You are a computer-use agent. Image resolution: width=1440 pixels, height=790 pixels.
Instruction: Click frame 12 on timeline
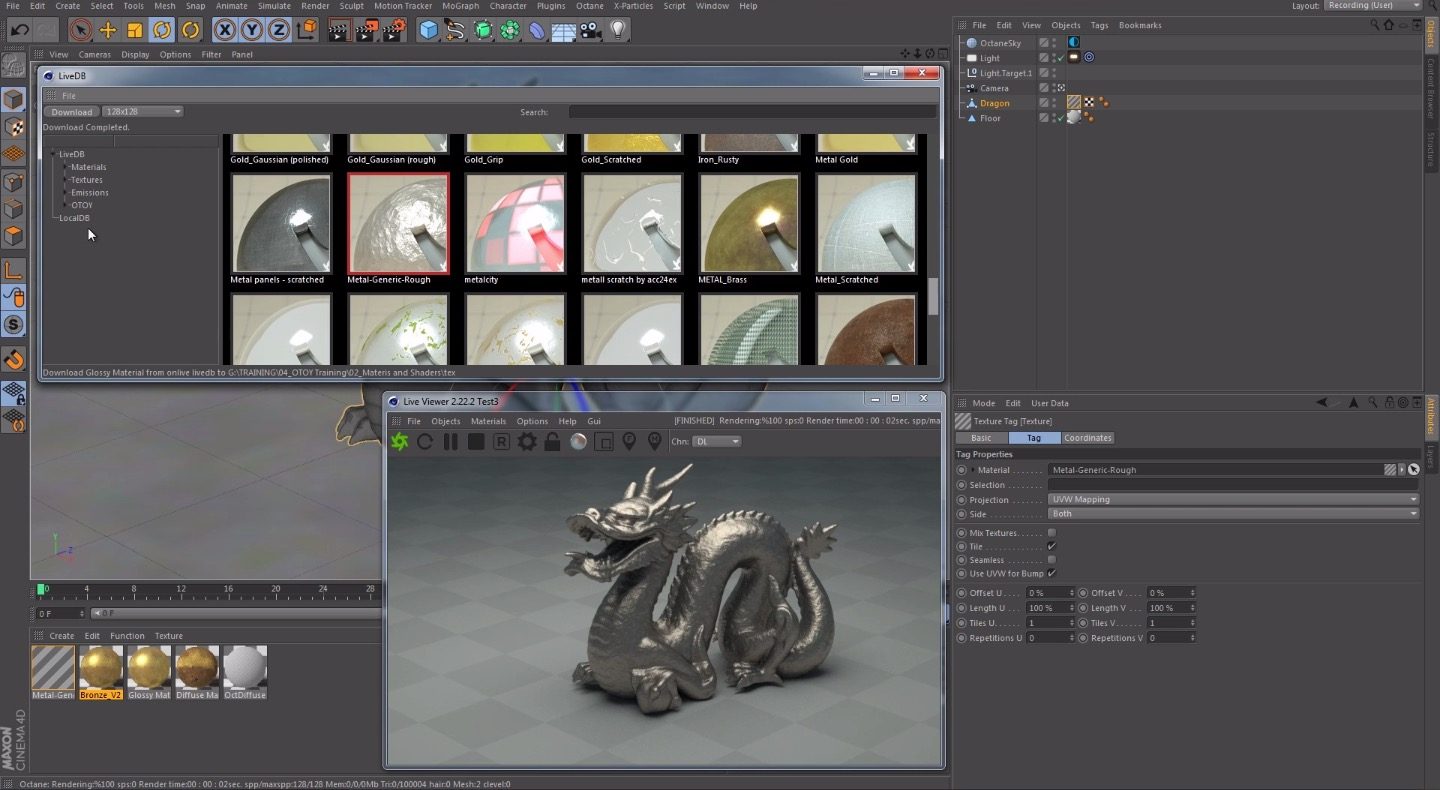[x=181, y=589]
